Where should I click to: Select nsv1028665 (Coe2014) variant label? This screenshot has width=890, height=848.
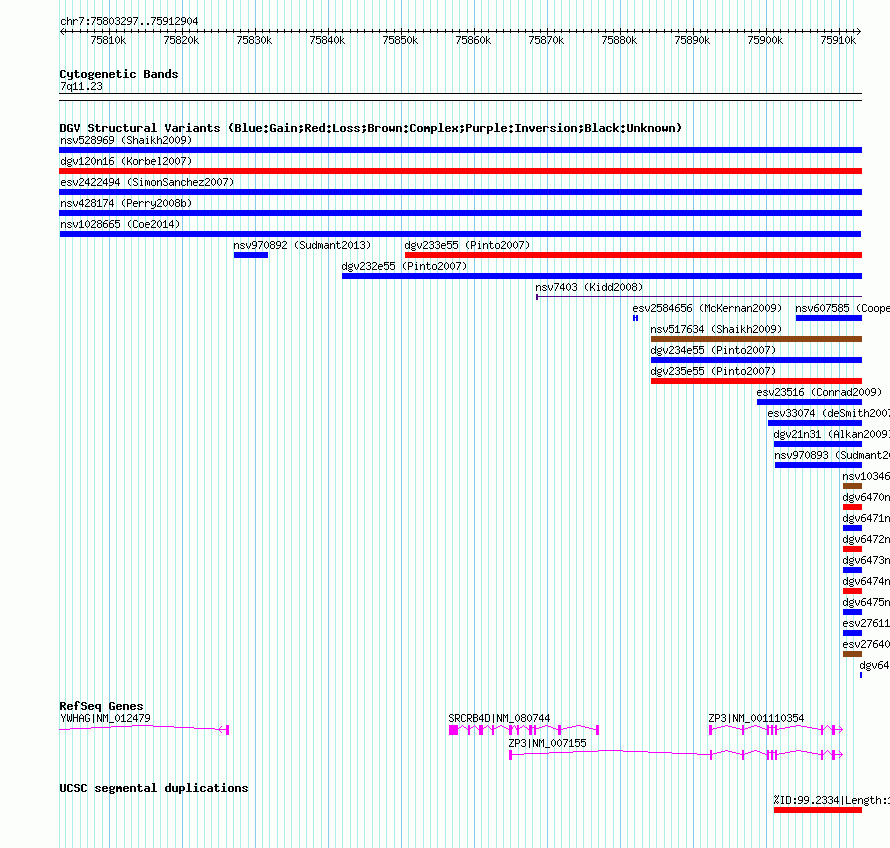pos(120,224)
